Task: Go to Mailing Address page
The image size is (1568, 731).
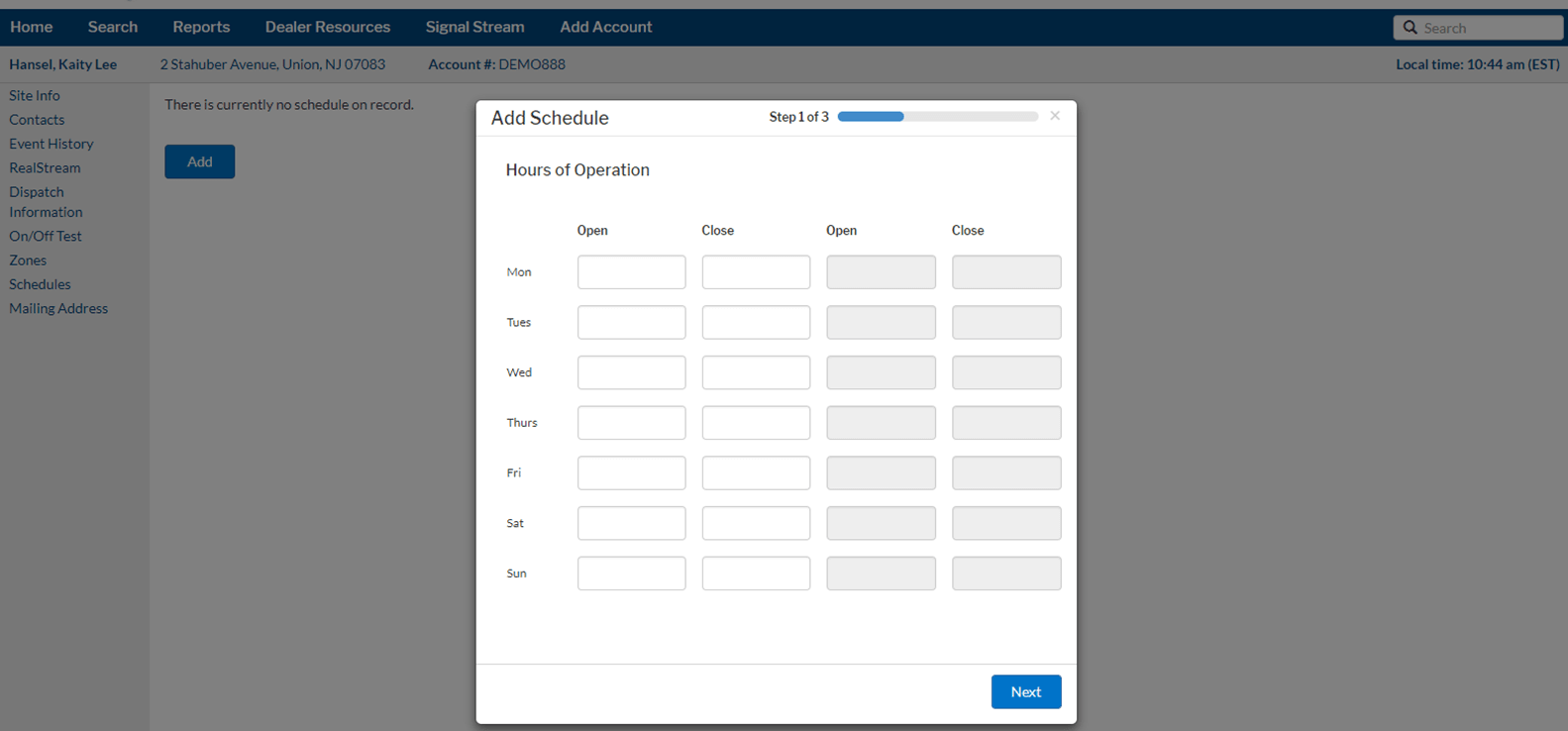Action: pos(58,308)
